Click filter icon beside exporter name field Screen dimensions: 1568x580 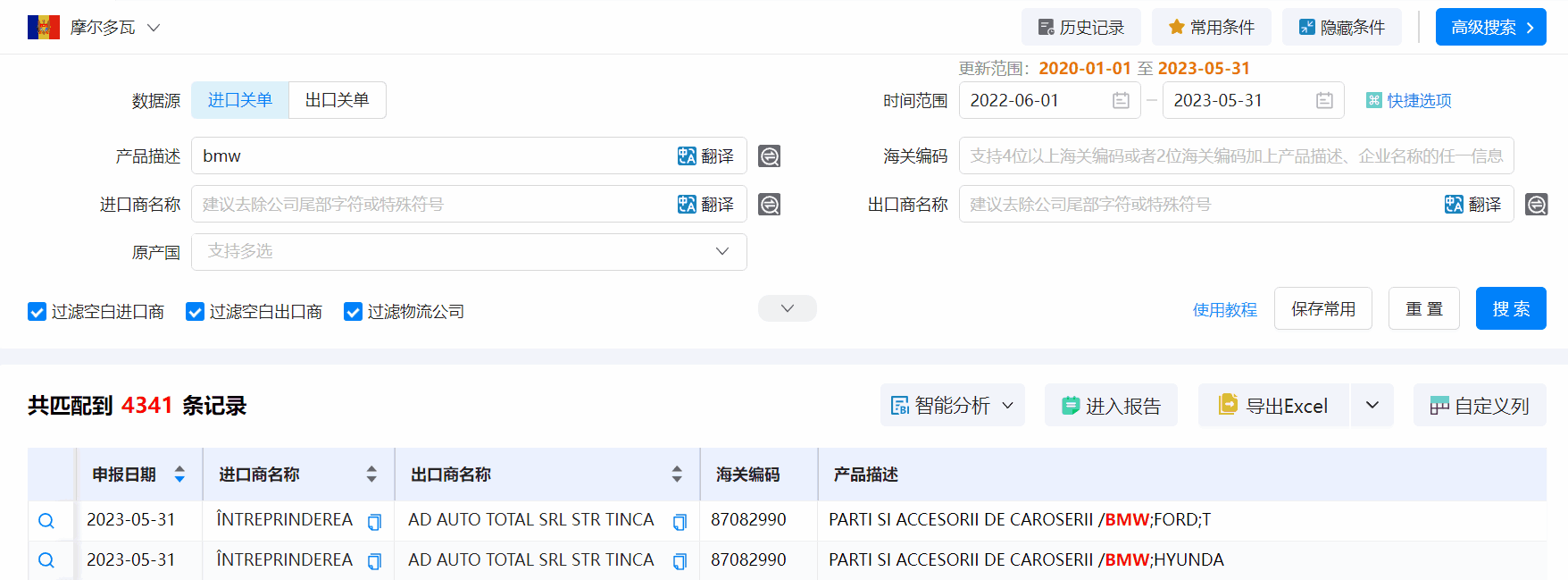coord(1536,205)
